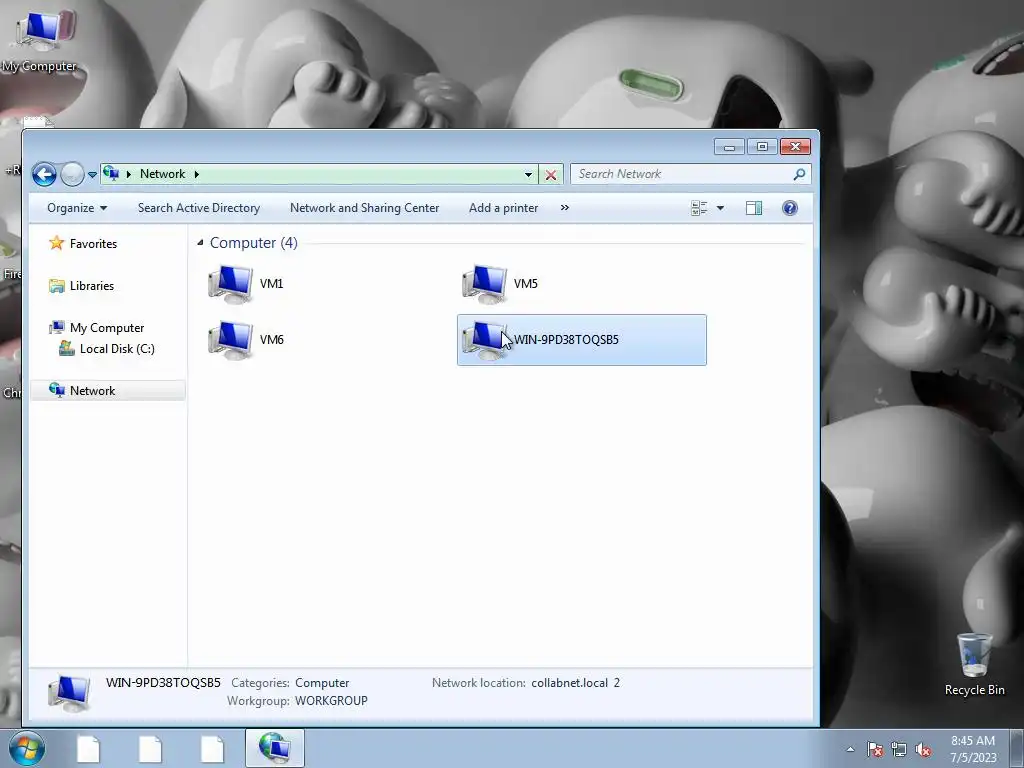This screenshot has width=1024, height=768.
Task: Open Help with the question mark icon
Action: point(790,208)
